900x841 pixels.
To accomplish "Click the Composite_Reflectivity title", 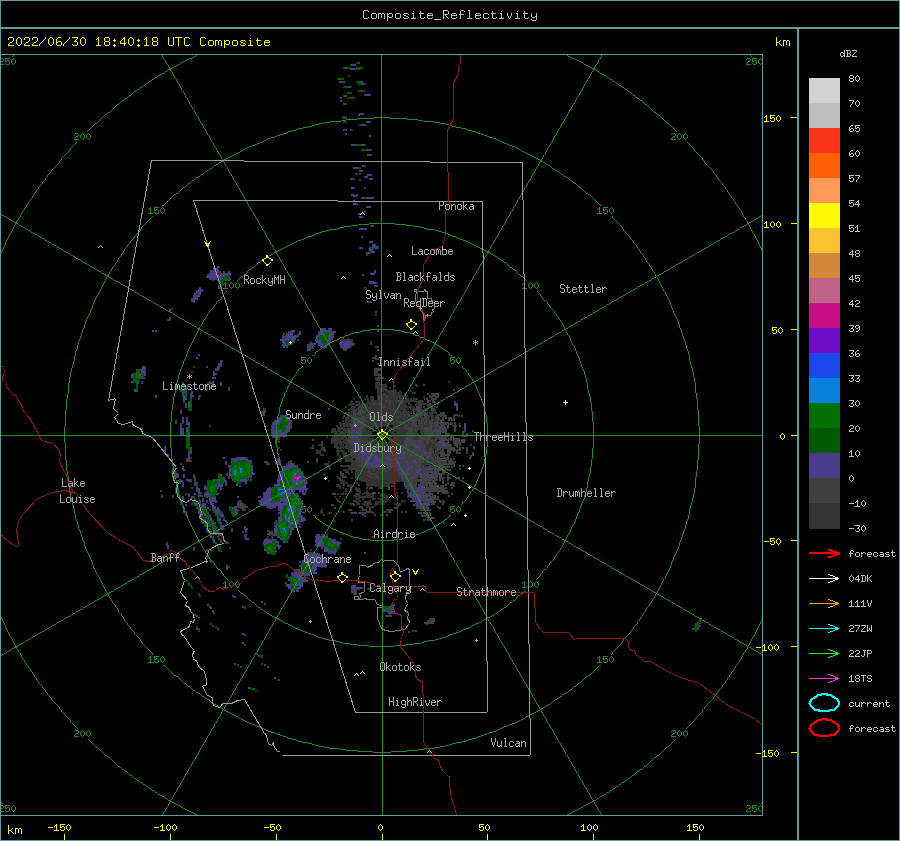I will tap(450, 15).
